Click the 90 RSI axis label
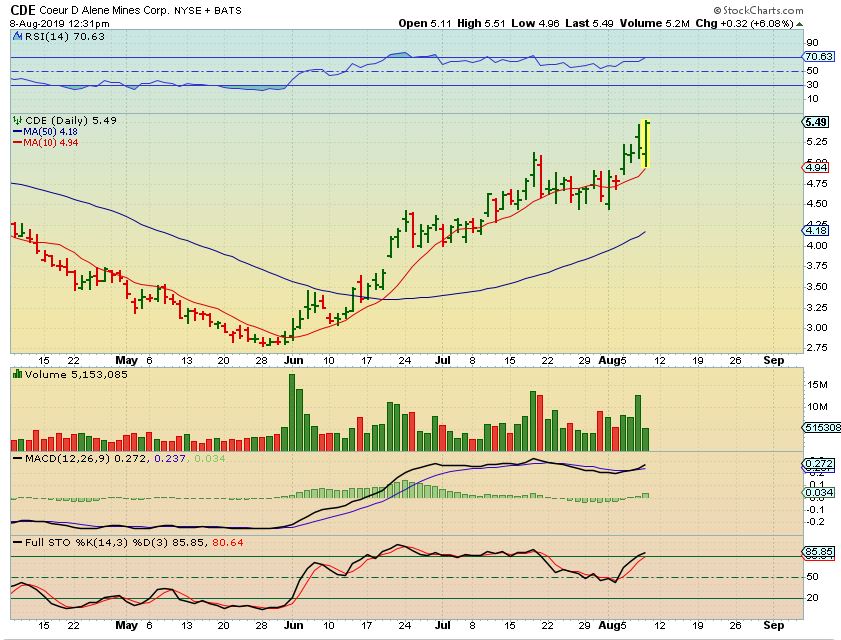The image size is (841, 640). (813, 43)
